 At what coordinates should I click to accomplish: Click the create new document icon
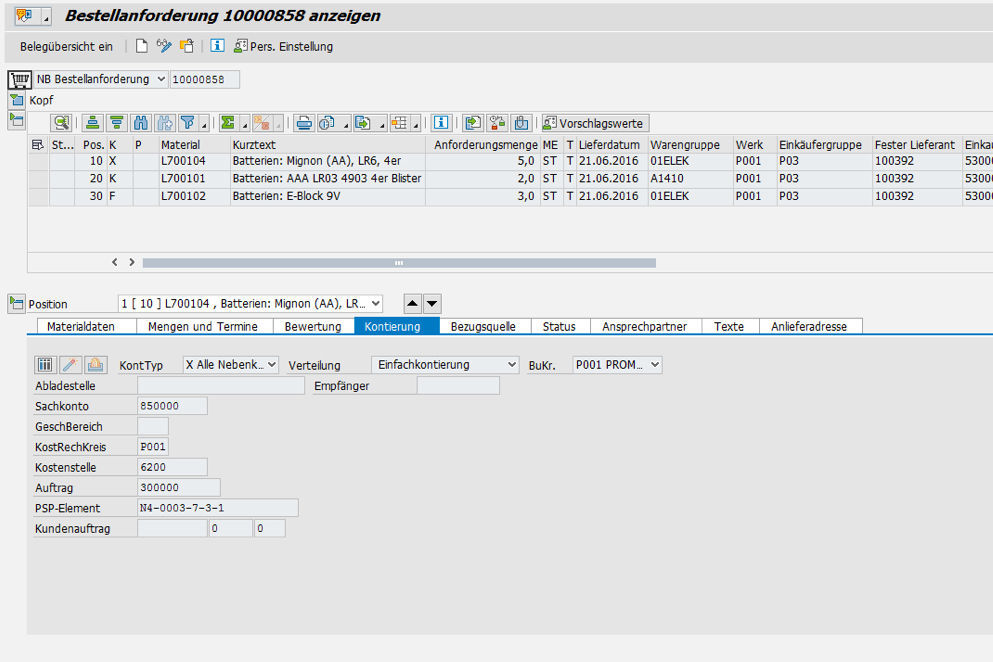[142, 46]
